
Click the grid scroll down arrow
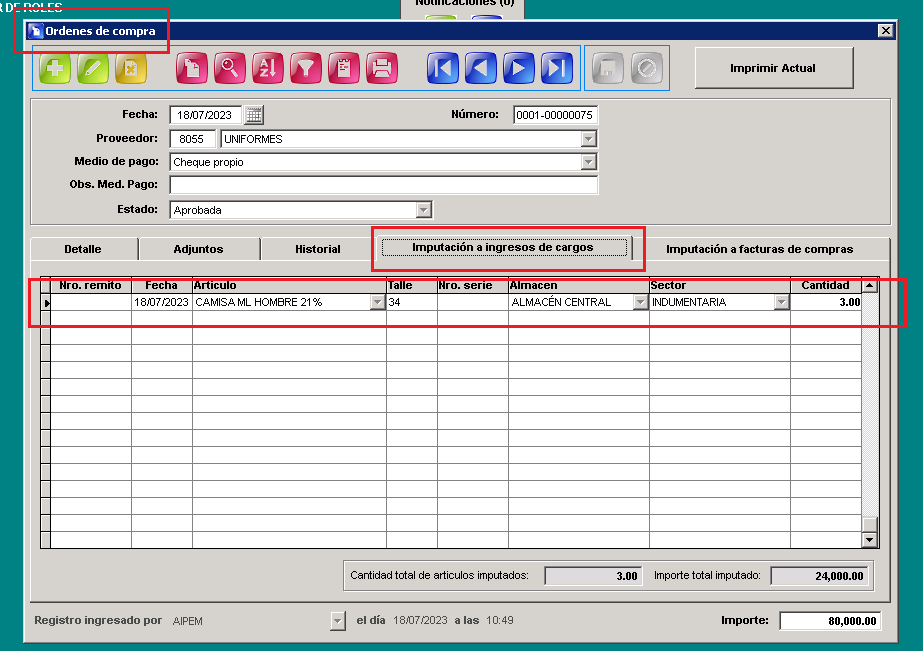click(x=869, y=539)
